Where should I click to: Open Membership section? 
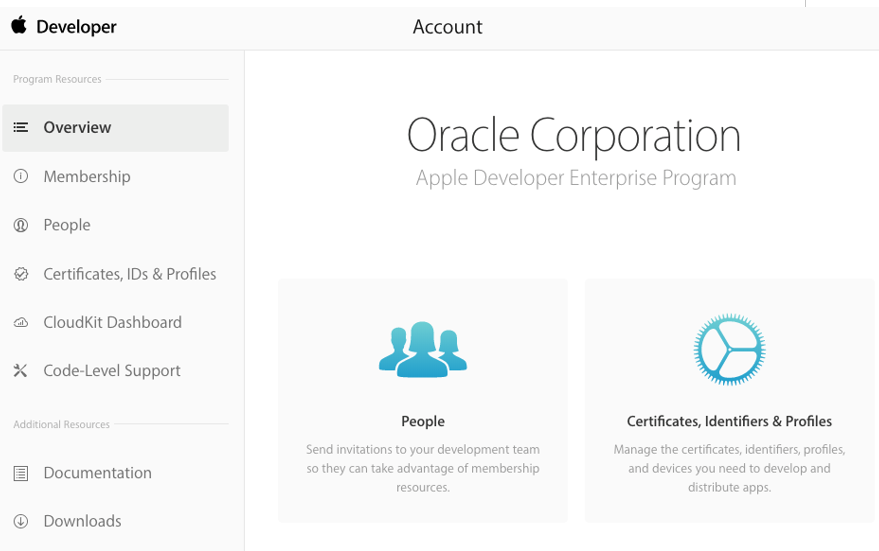(x=87, y=177)
